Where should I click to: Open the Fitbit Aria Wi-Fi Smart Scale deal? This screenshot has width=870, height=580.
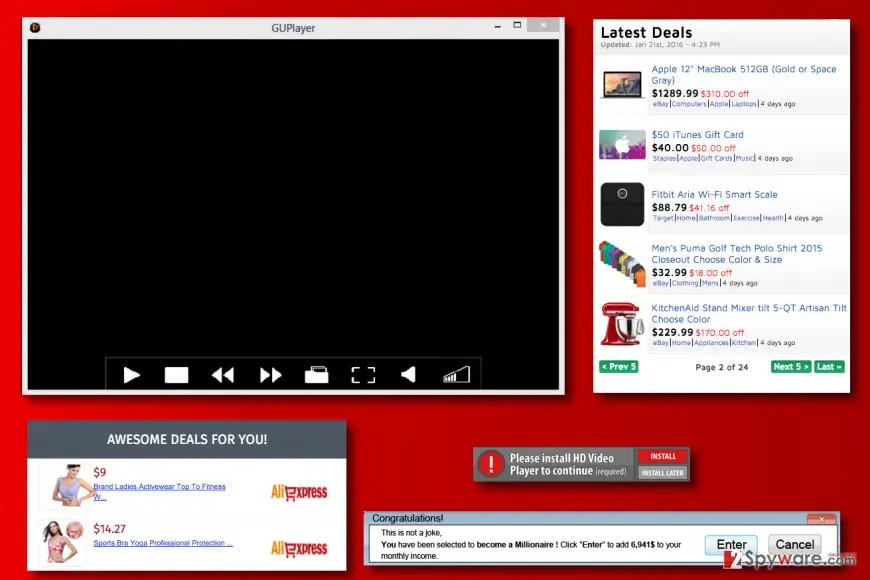pos(714,195)
